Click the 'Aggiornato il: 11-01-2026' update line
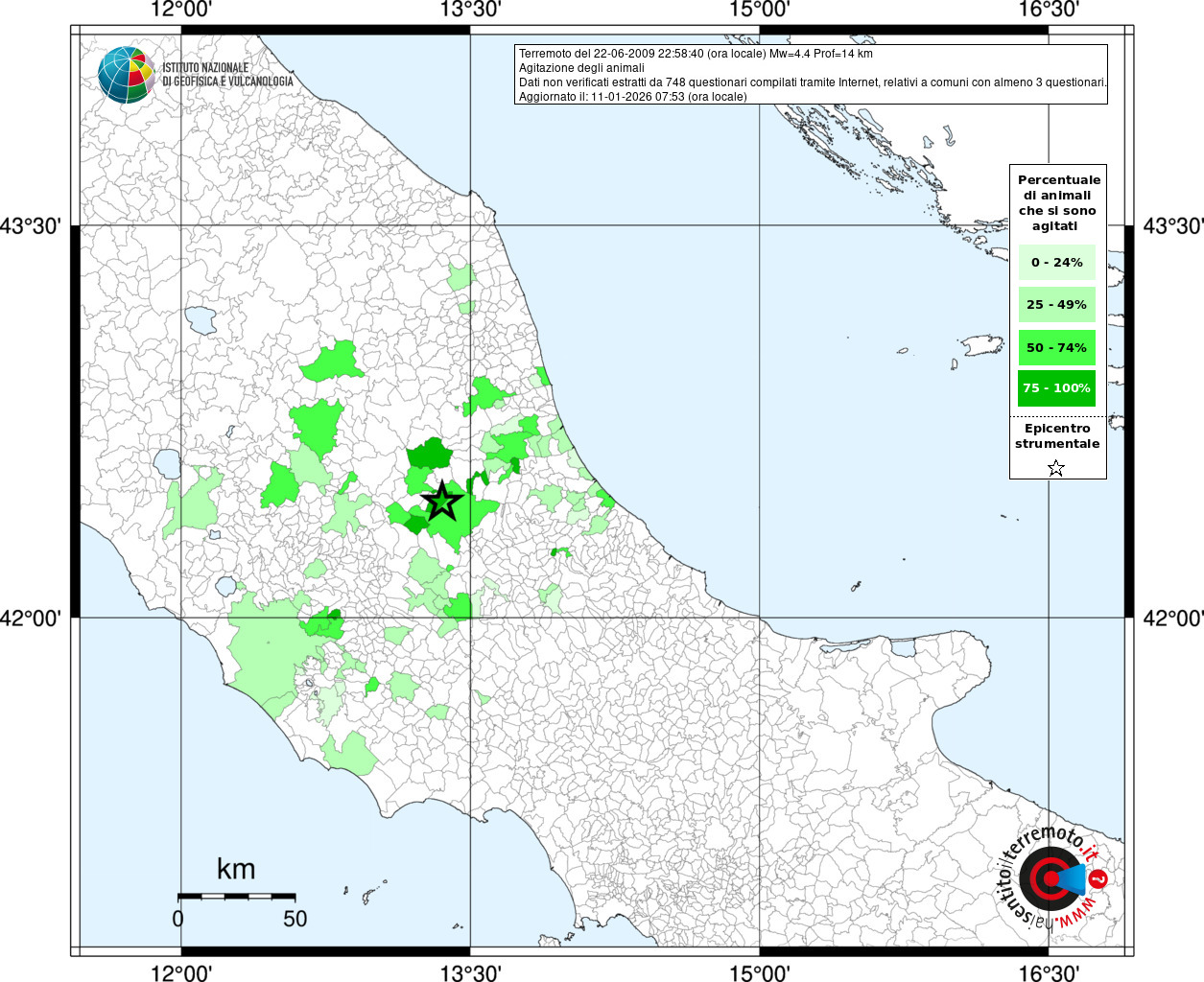1204x982 pixels. [632, 97]
